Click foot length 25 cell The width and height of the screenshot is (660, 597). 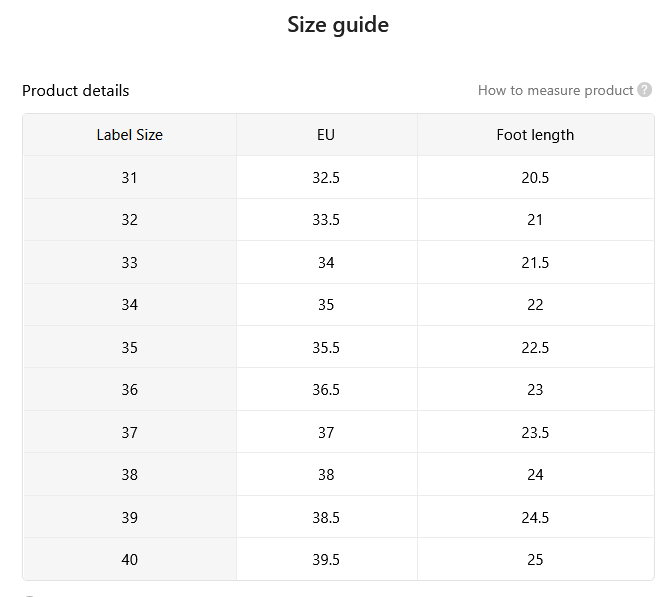[x=535, y=560]
